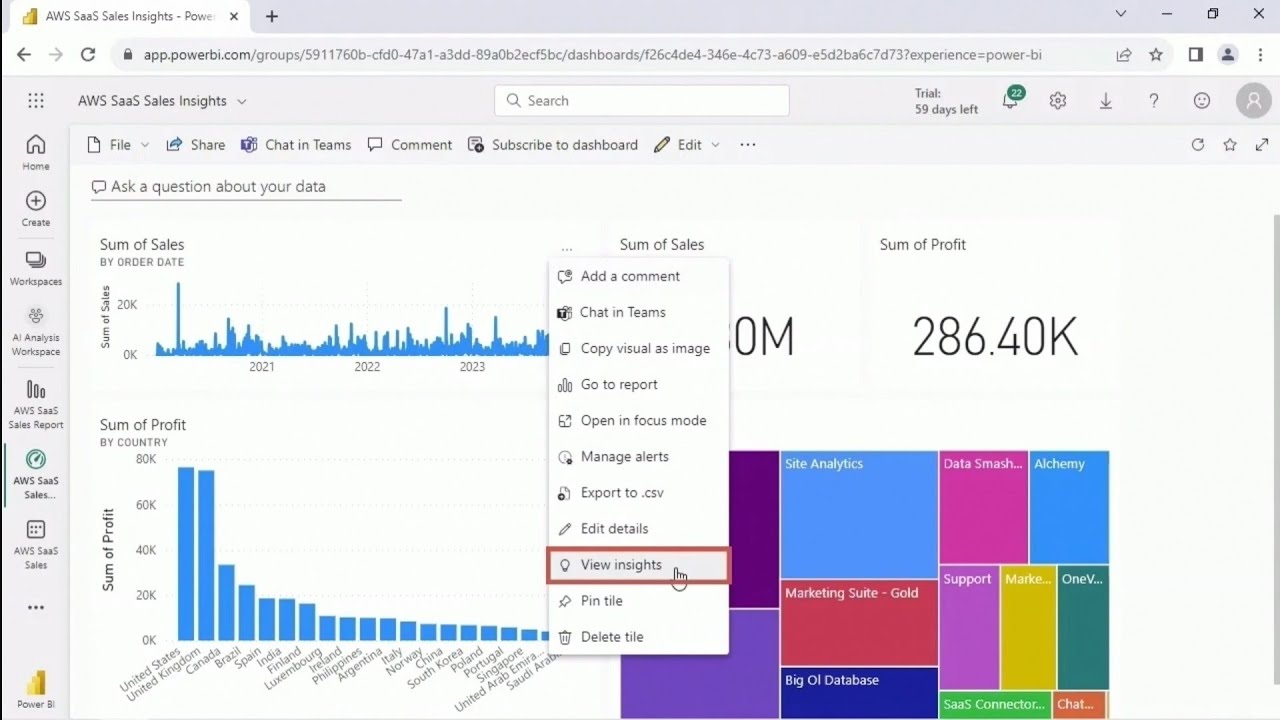
Task: Select the Big Ol Database treemap block
Action: pos(859,692)
